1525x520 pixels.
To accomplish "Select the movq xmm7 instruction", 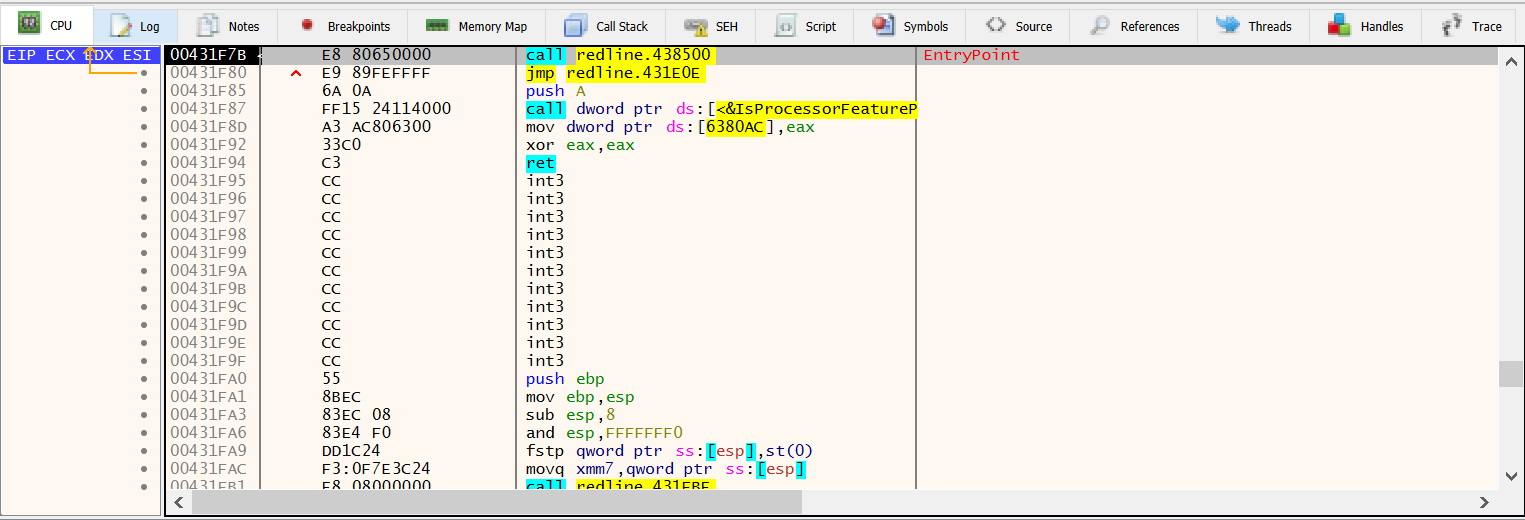I will pos(666,469).
